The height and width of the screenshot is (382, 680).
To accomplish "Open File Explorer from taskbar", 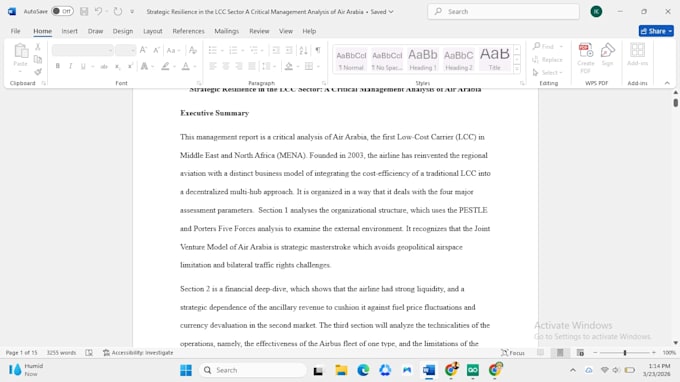I will tap(341, 370).
